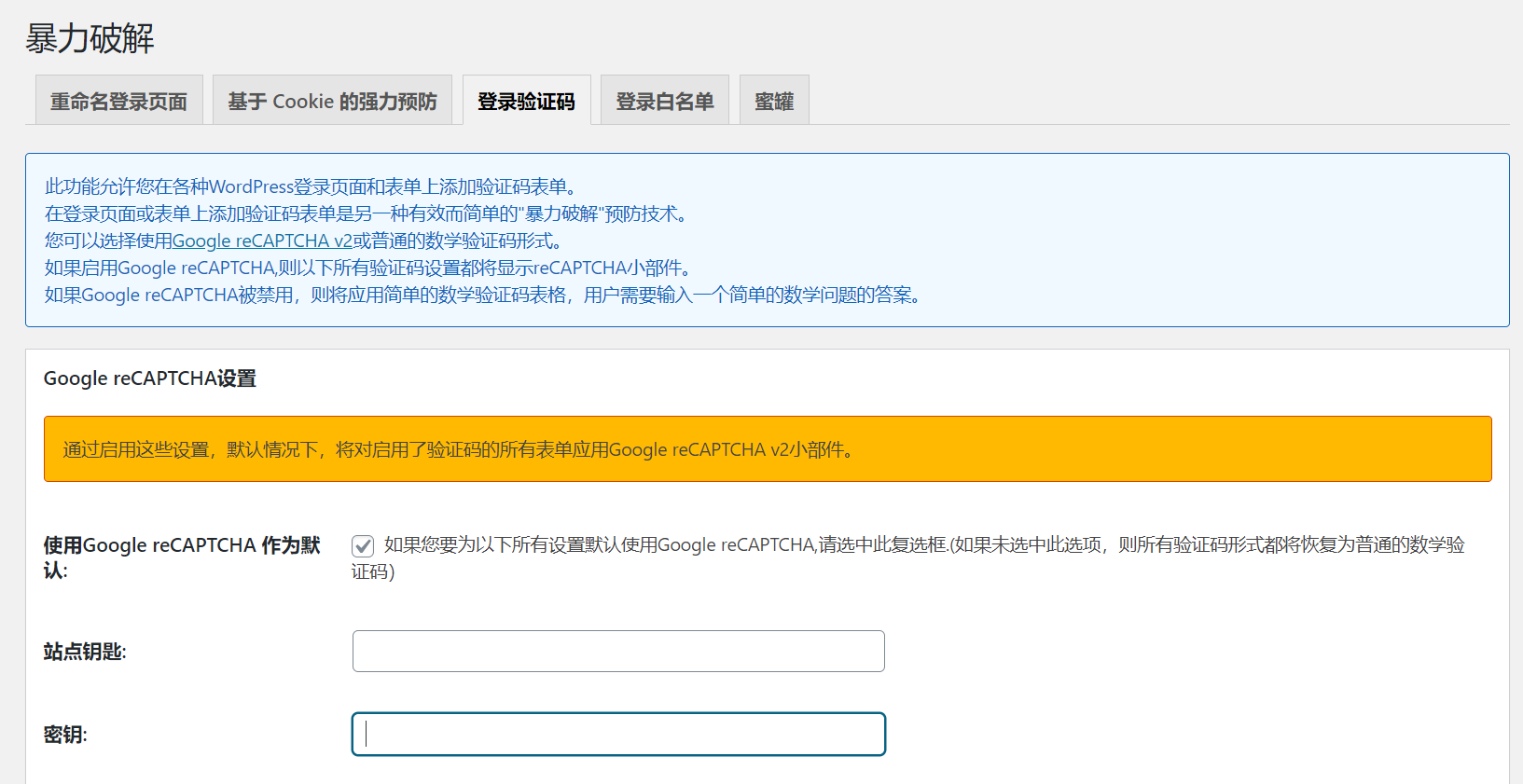Focus the 站点钥匙 input field

618,652
